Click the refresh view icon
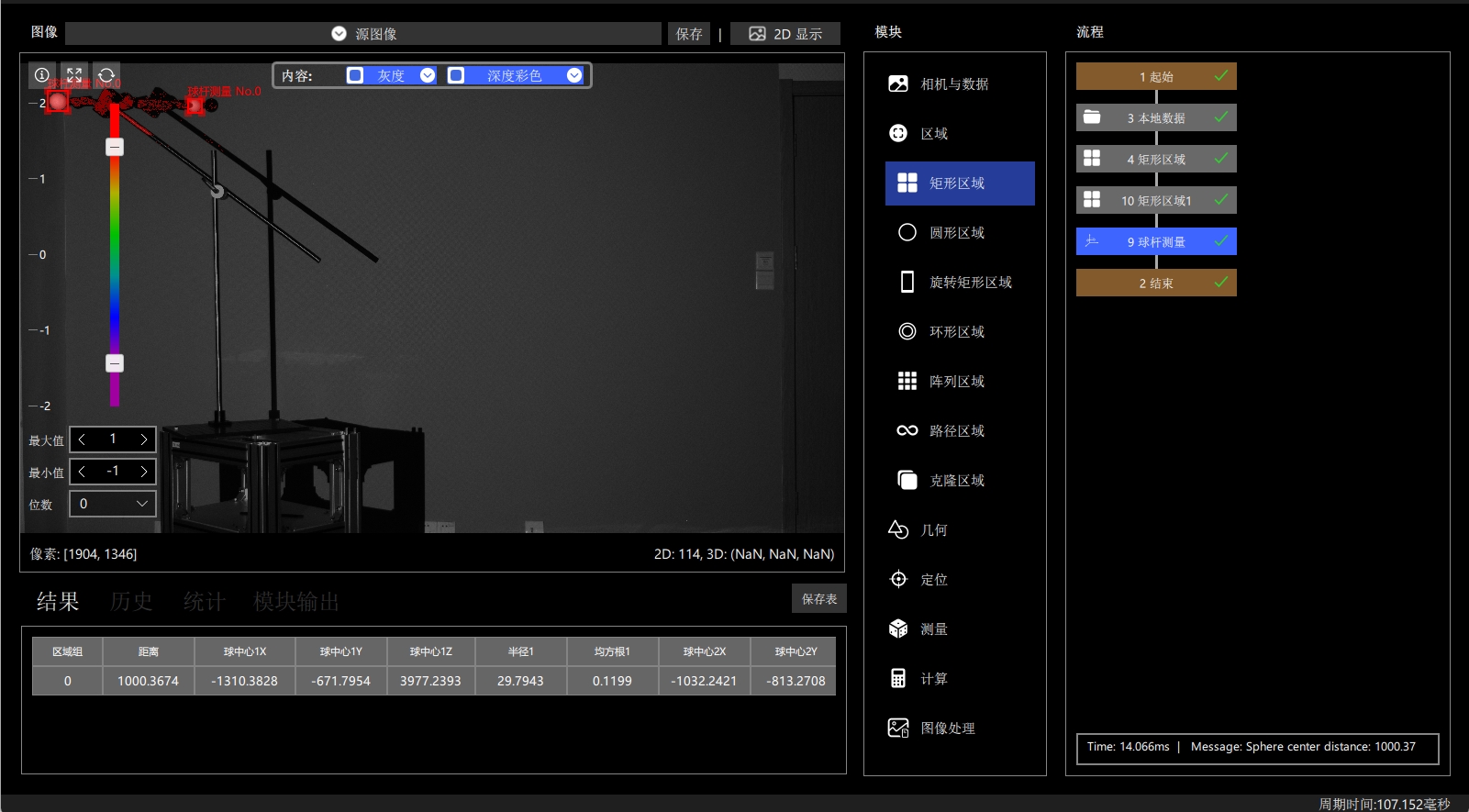1469x812 pixels. (x=106, y=75)
